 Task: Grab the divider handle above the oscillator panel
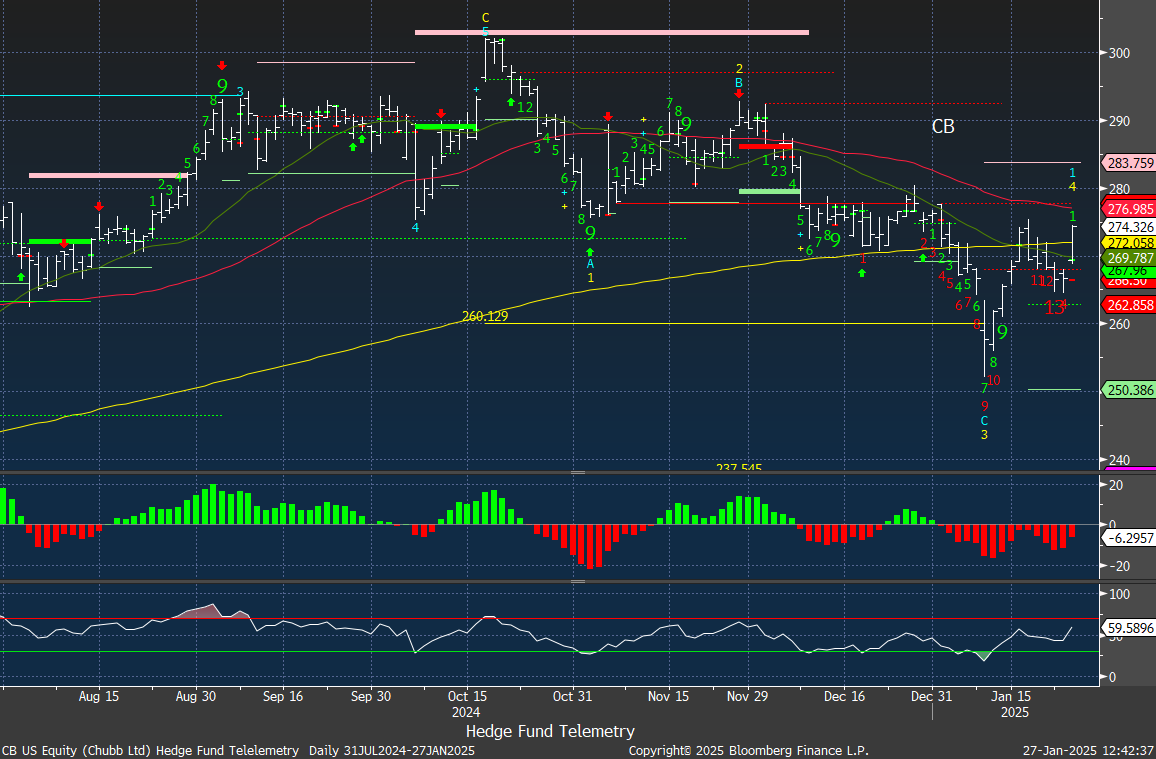pos(578,581)
